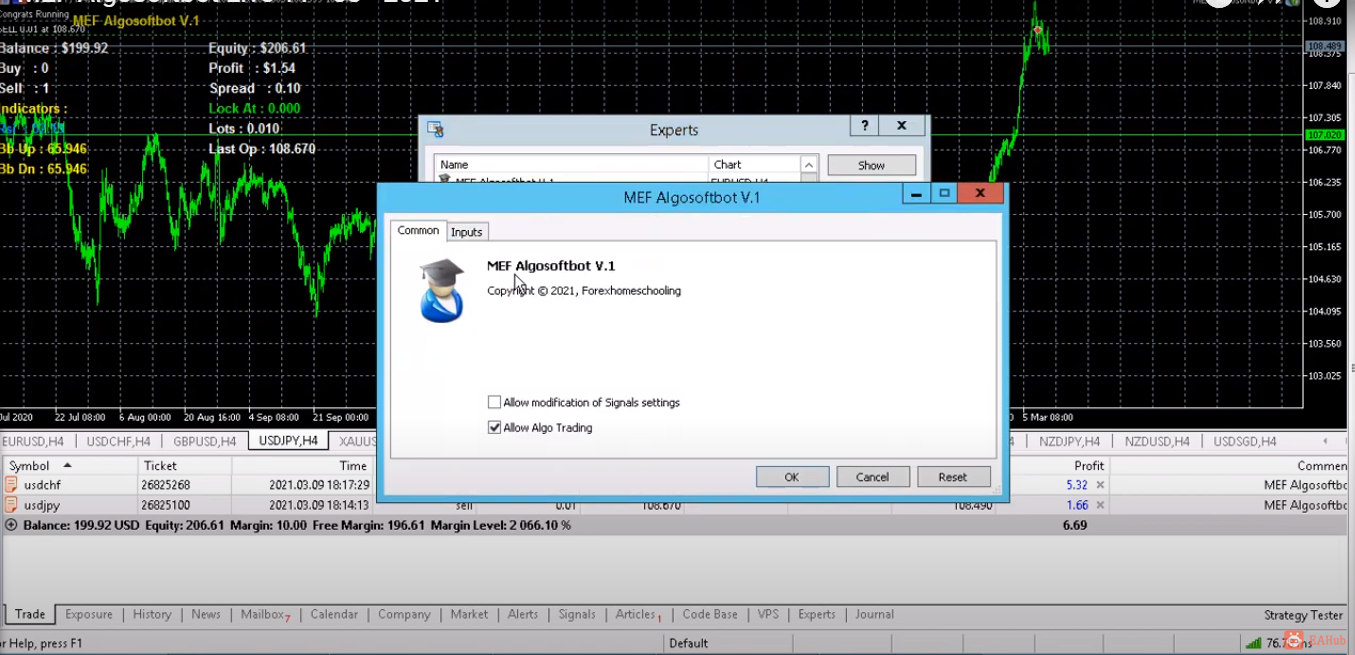Viewport: 1355px width, 655px height.
Task: Click ticket number 26825268
Action: pyautogui.click(x=166, y=485)
